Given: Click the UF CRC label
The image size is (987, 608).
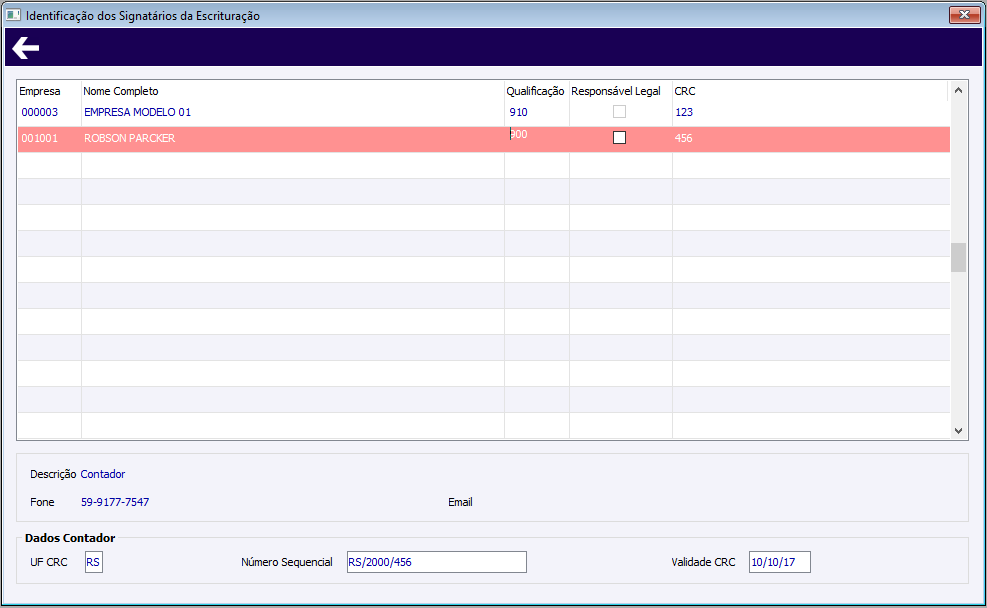Looking at the screenshot, I should pos(48,562).
